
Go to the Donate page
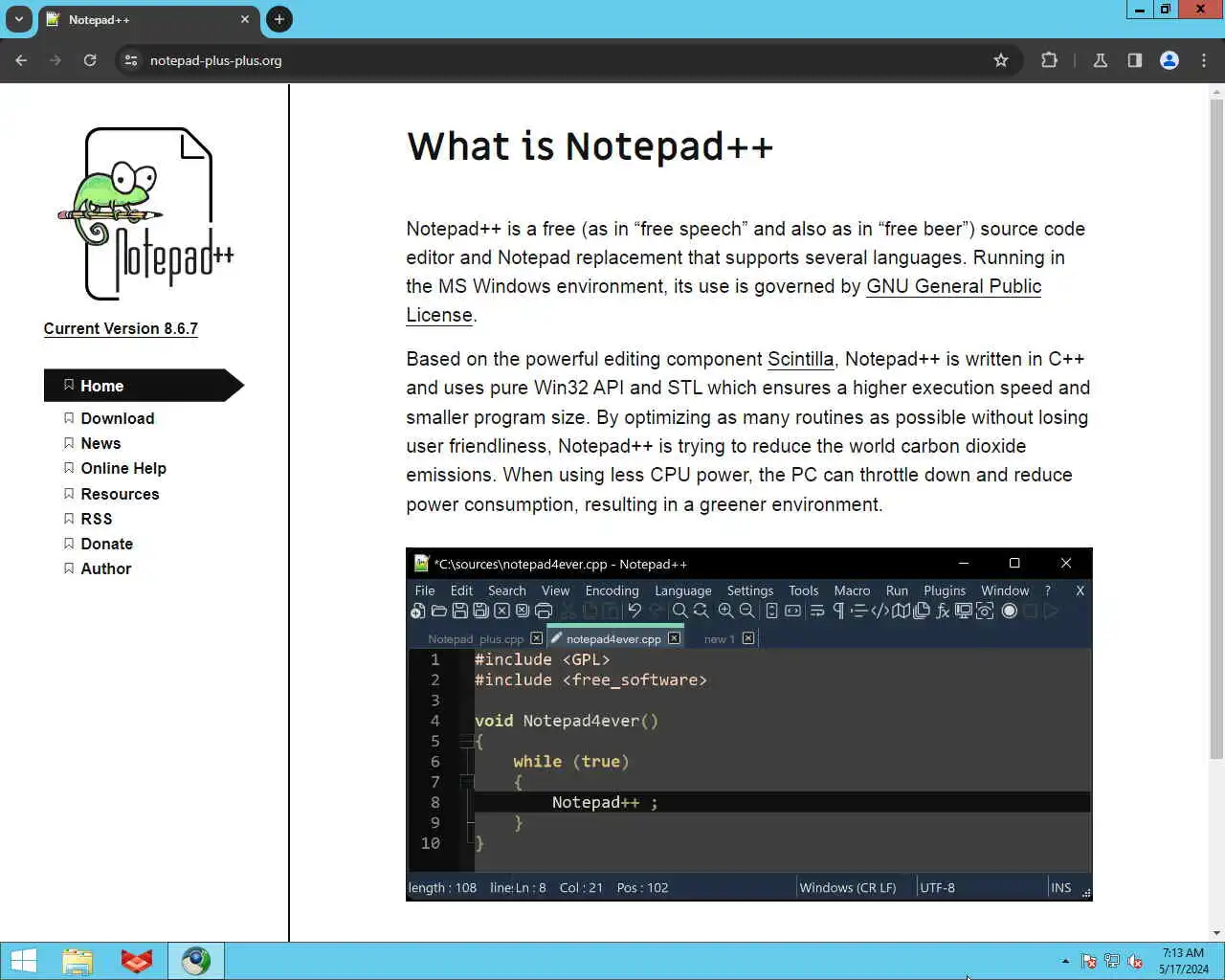[106, 544]
